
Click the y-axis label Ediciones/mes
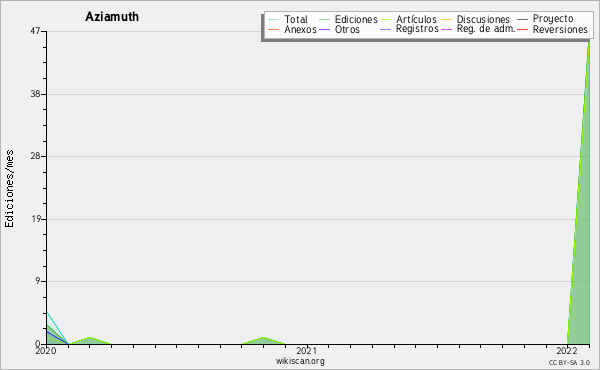click(x=9, y=189)
